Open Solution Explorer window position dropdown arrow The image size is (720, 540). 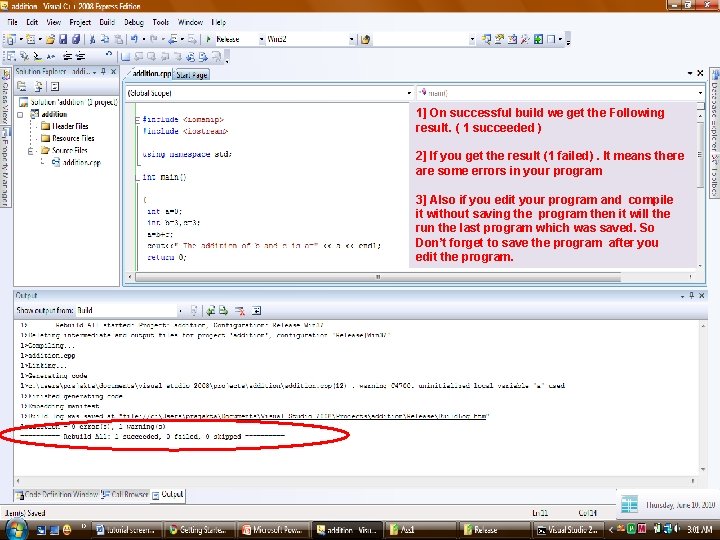click(95, 72)
